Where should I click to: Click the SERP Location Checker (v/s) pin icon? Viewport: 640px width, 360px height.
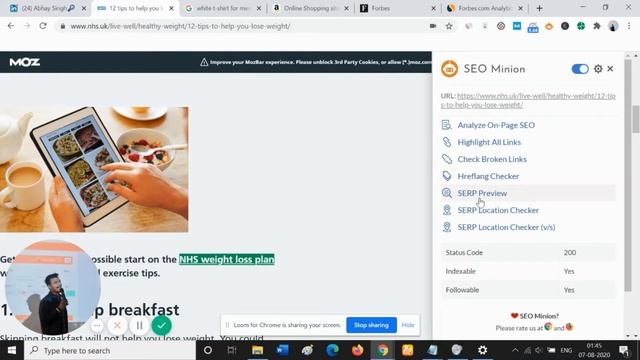pos(447,227)
